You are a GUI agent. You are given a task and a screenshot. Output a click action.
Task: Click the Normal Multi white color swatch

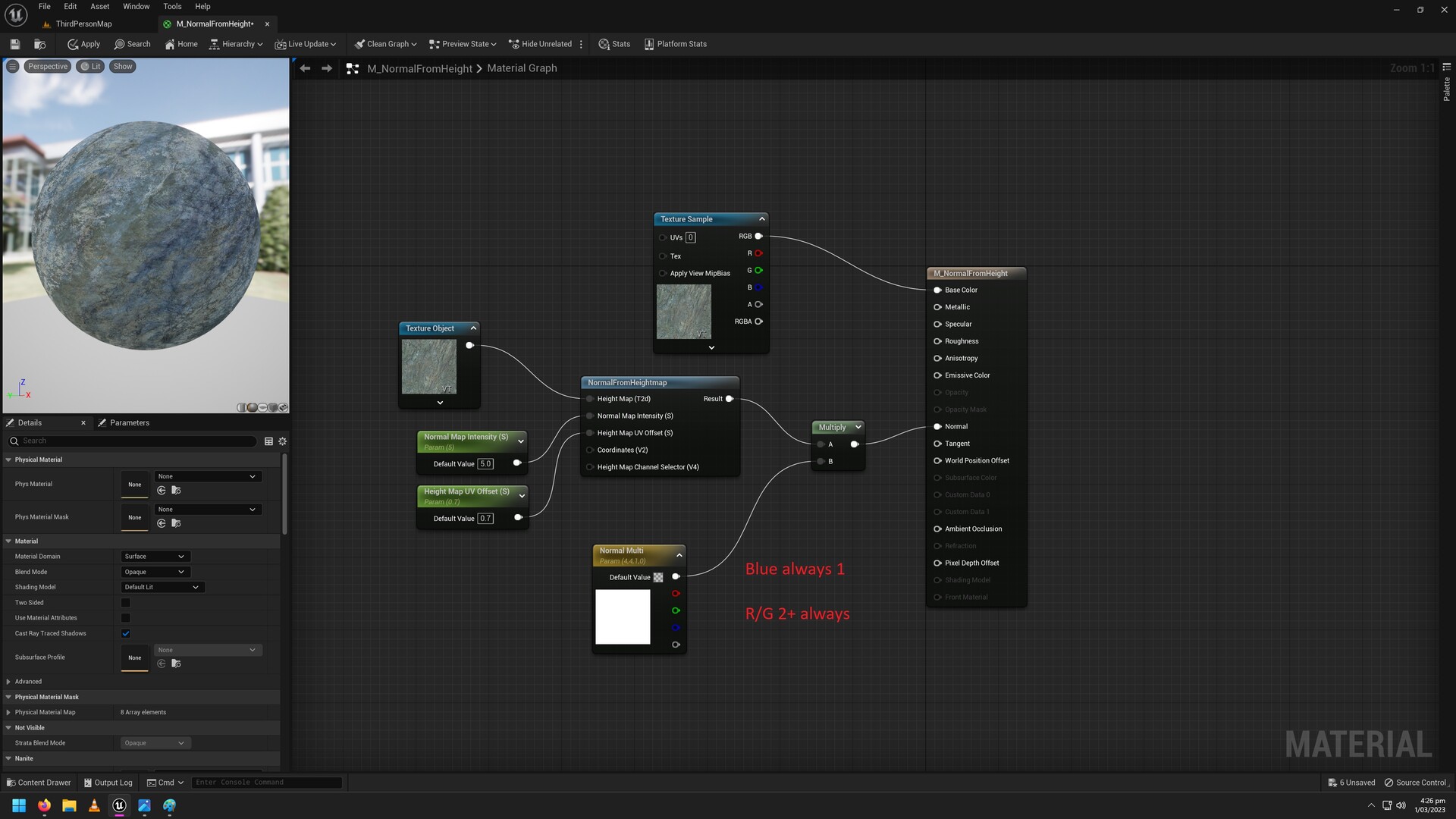(623, 617)
